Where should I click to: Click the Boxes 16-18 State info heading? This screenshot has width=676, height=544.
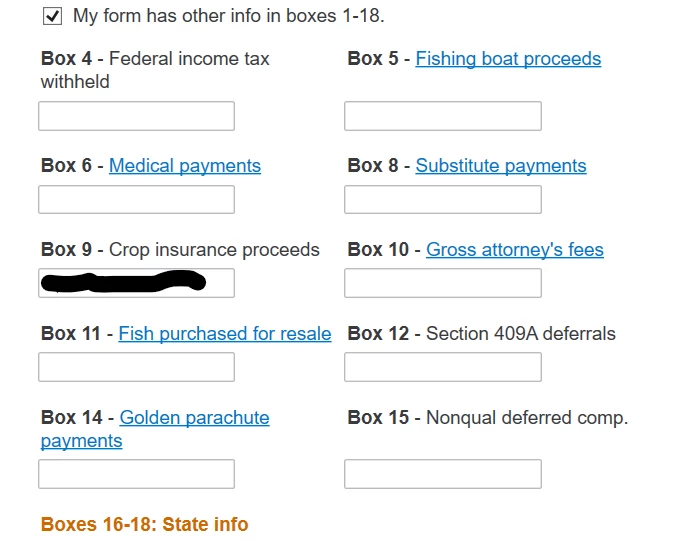click(144, 525)
